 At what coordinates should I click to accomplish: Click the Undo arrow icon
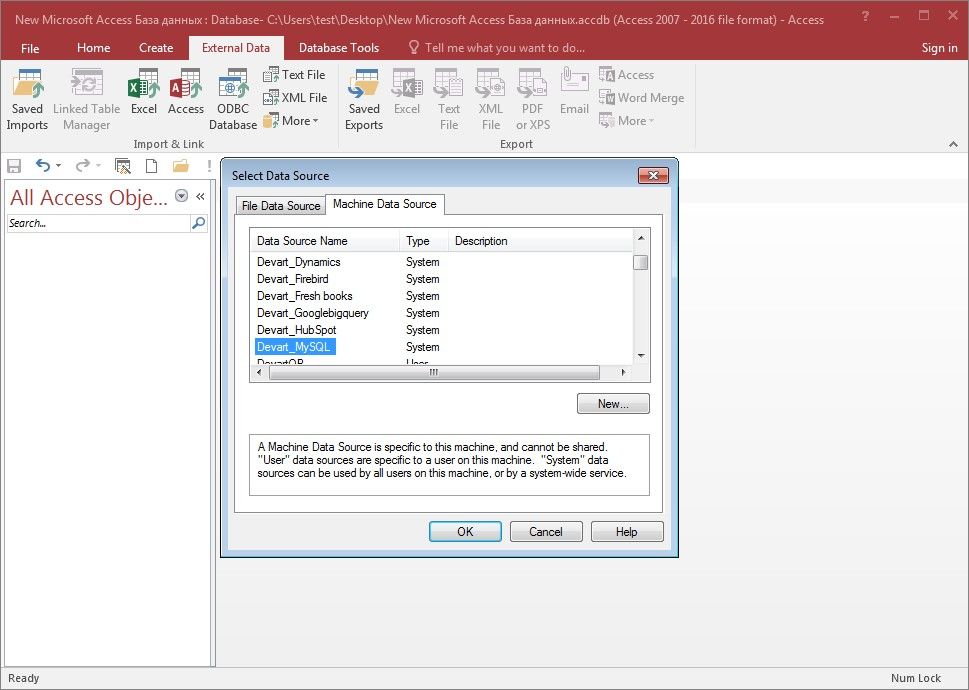42,165
